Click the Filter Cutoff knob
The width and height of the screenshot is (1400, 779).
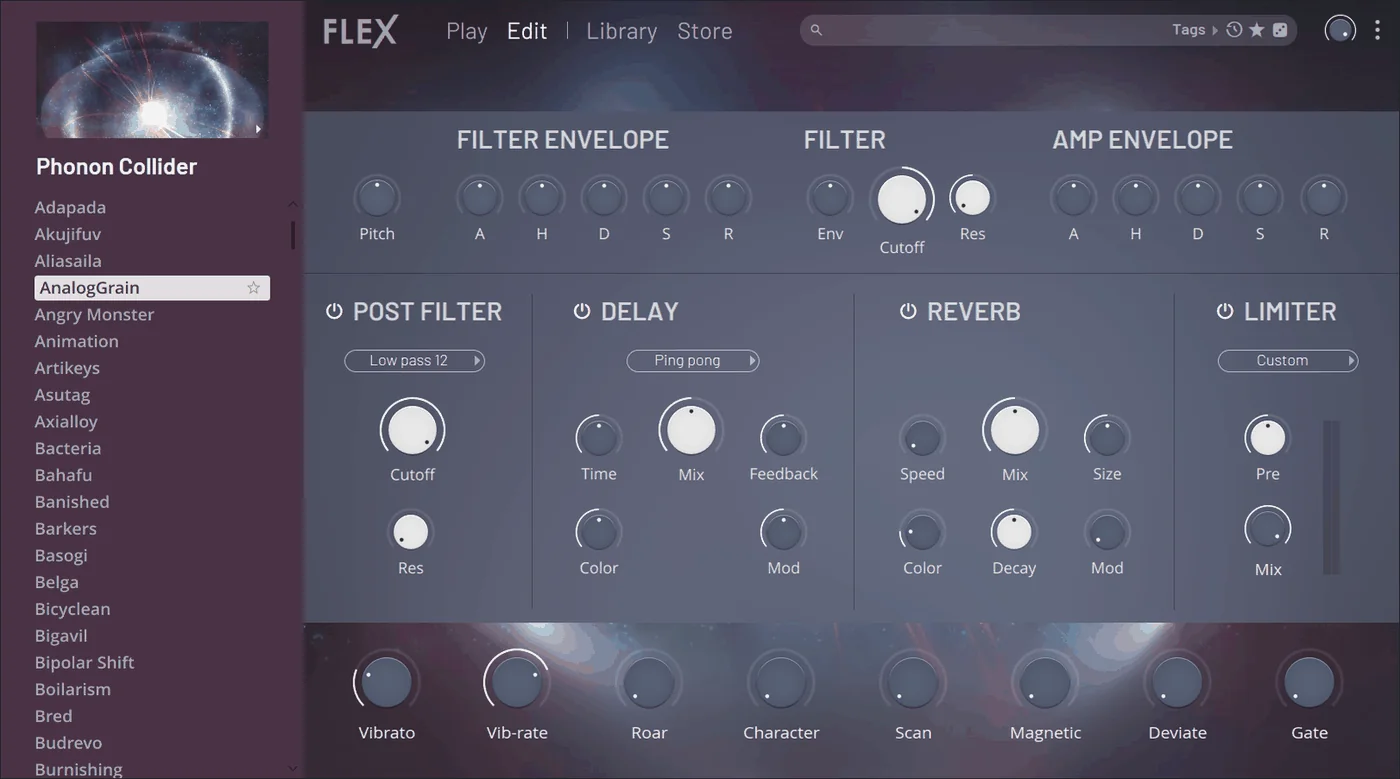902,198
